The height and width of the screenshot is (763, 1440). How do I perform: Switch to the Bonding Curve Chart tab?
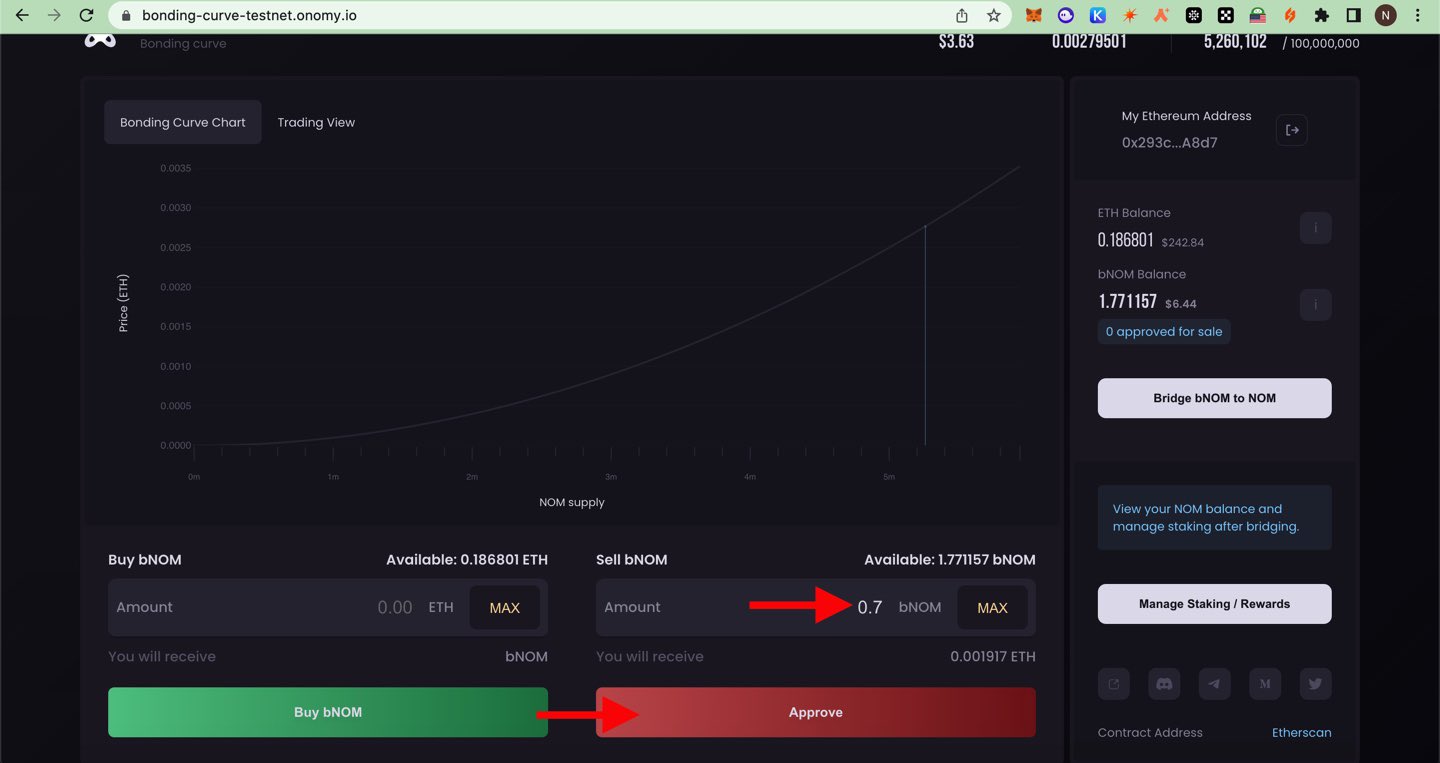[x=183, y=122]
